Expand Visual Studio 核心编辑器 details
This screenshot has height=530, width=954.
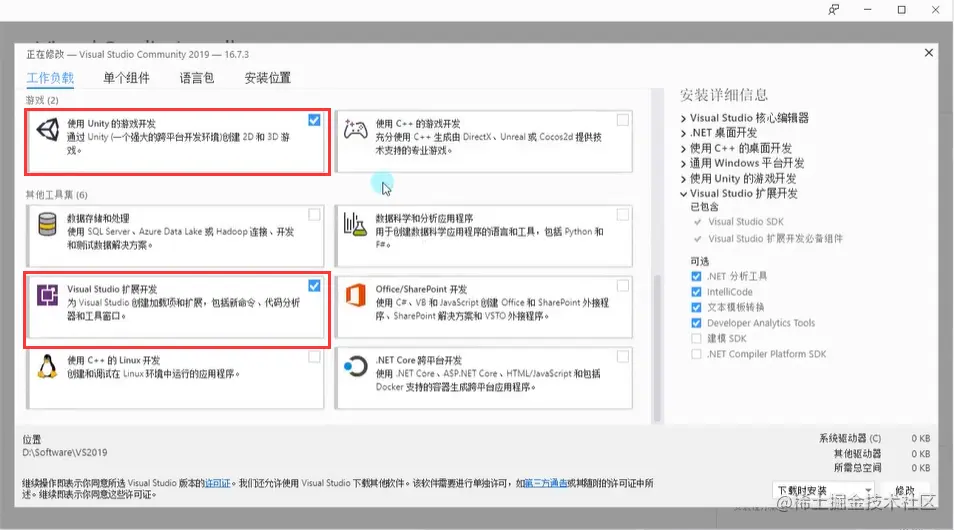click(683, 119)
